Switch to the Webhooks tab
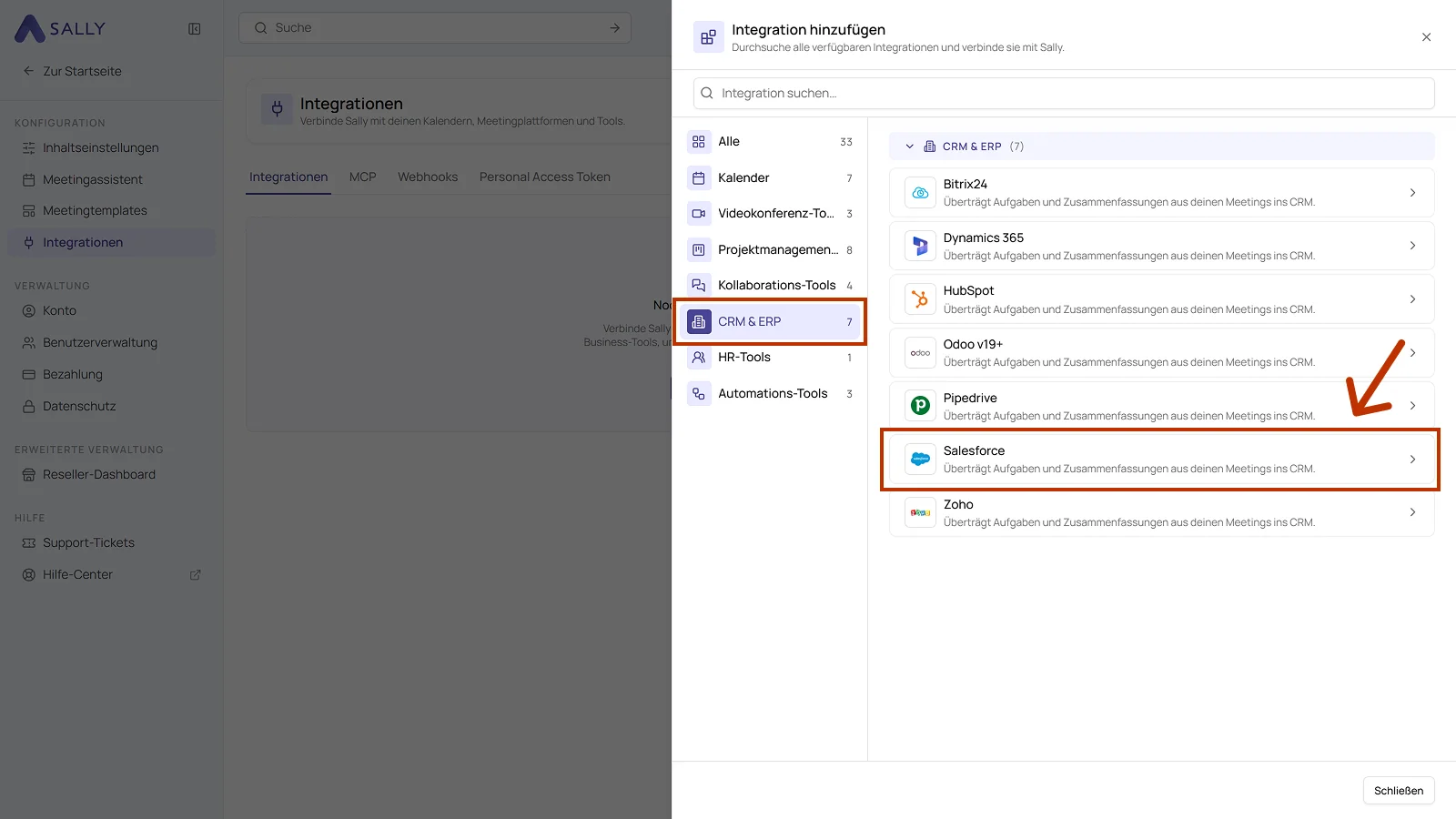Image resolution: width=1456 pixels, height=819 pixels. coord(428,177)
